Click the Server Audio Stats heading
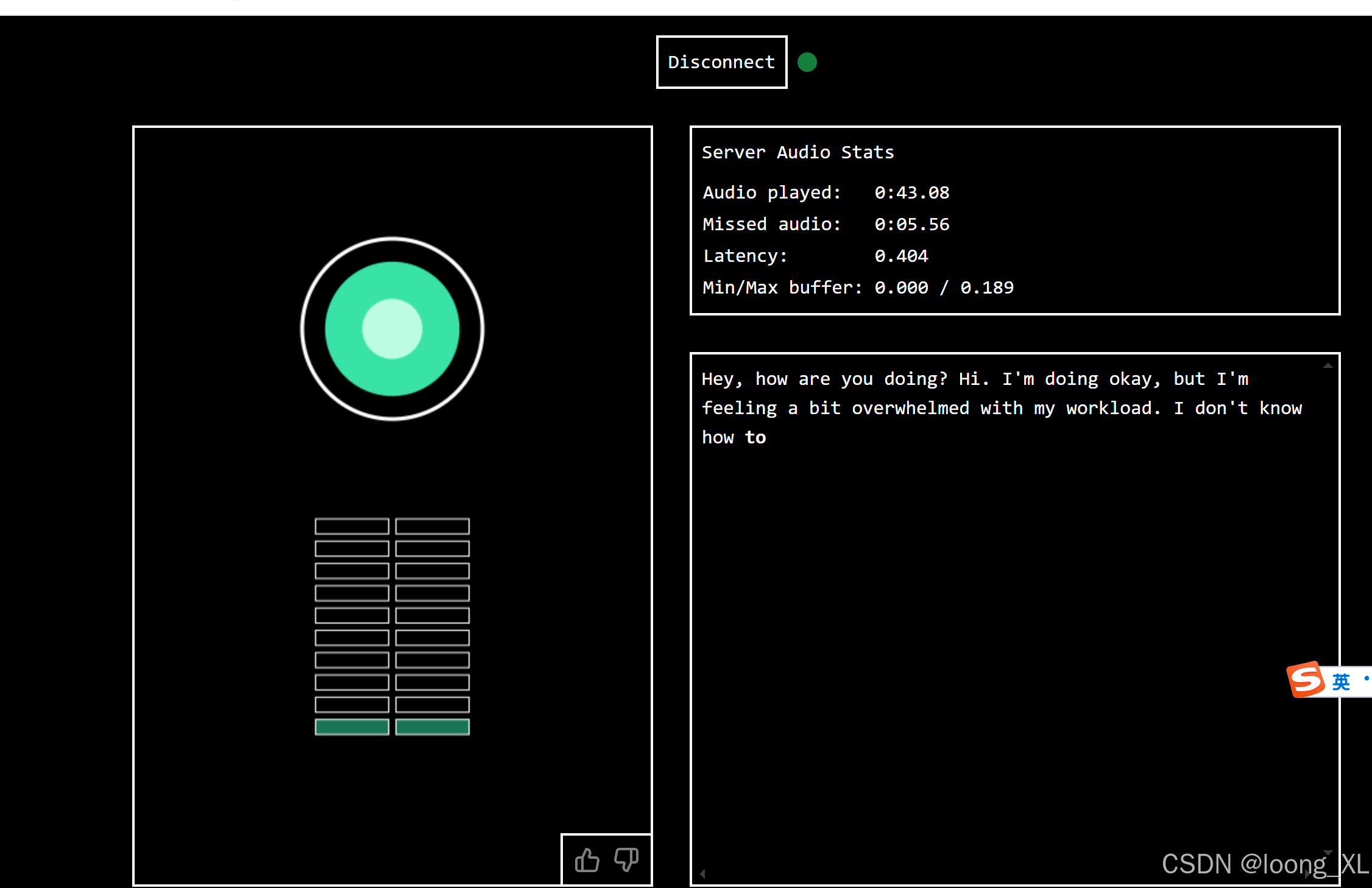This screenshot has height=888, width=1372. pyautogui.click(x=797, y=152)
